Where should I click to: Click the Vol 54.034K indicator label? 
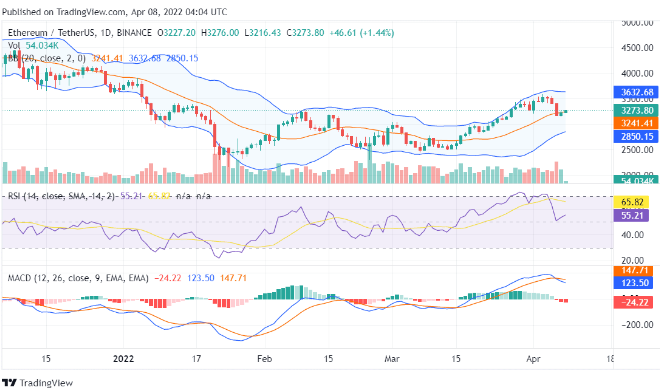tap(33, 45)
